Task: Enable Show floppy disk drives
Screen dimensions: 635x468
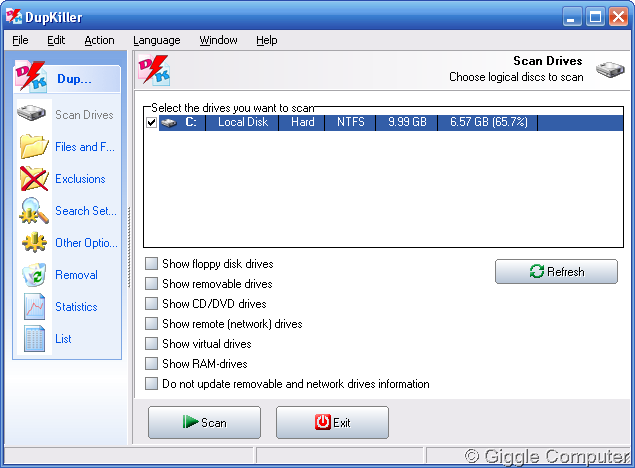Action: click(x=151, y=264)
